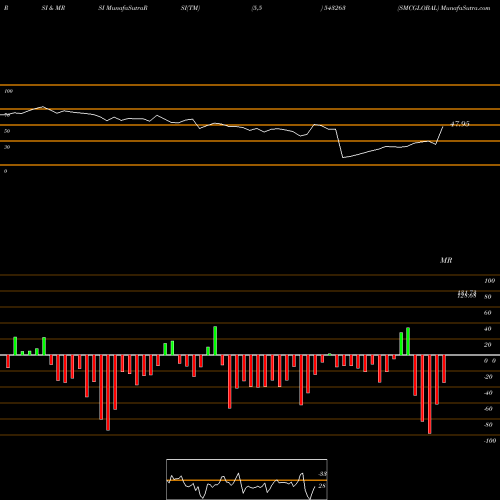Click the 50 label on RSI axis

[x=7, y=131]
